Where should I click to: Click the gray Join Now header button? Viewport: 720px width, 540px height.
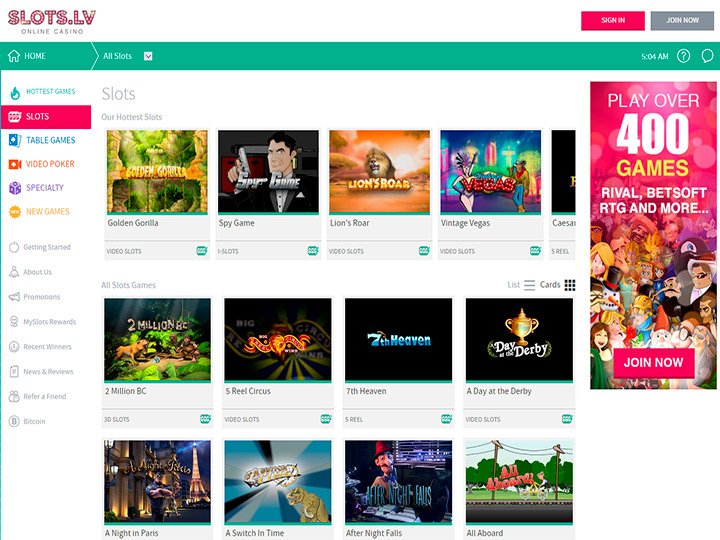tap(682, 21)
